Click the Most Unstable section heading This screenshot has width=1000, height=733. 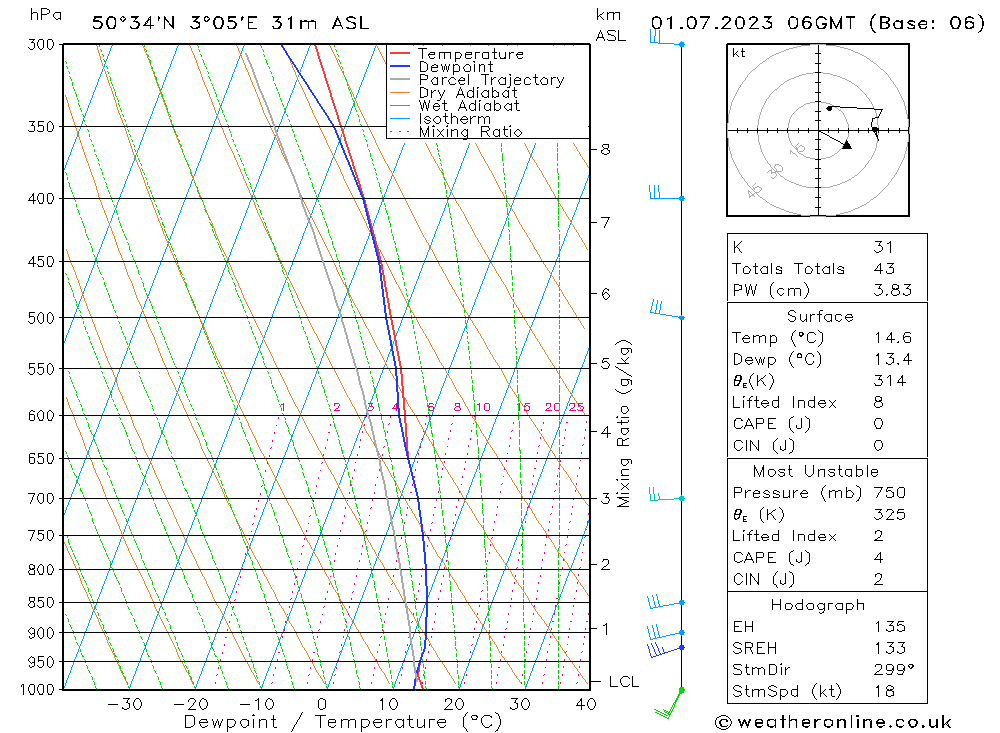pyautogui.click(x=816, y=471)
